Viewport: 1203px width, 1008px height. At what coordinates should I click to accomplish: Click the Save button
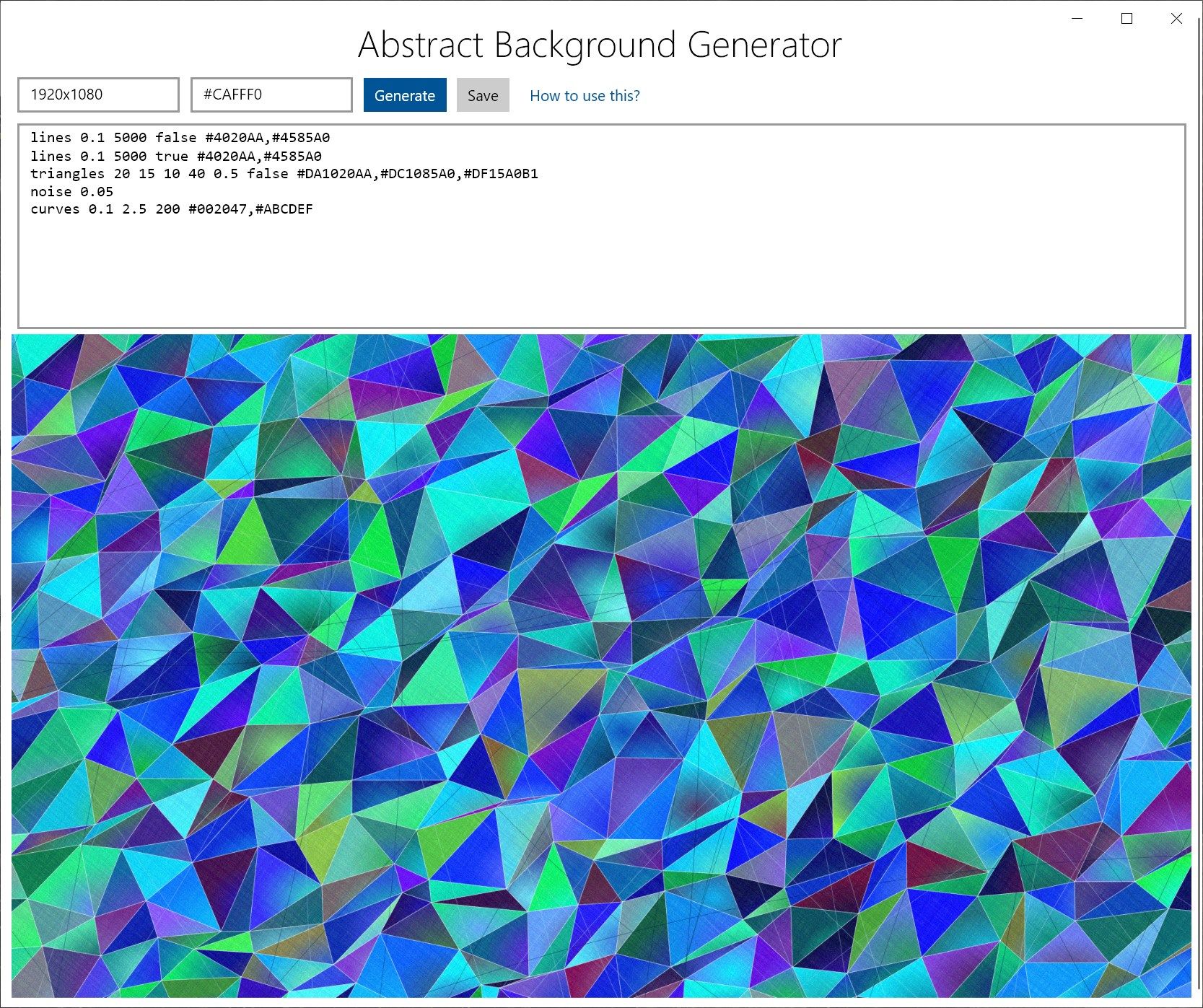point(483,95)
